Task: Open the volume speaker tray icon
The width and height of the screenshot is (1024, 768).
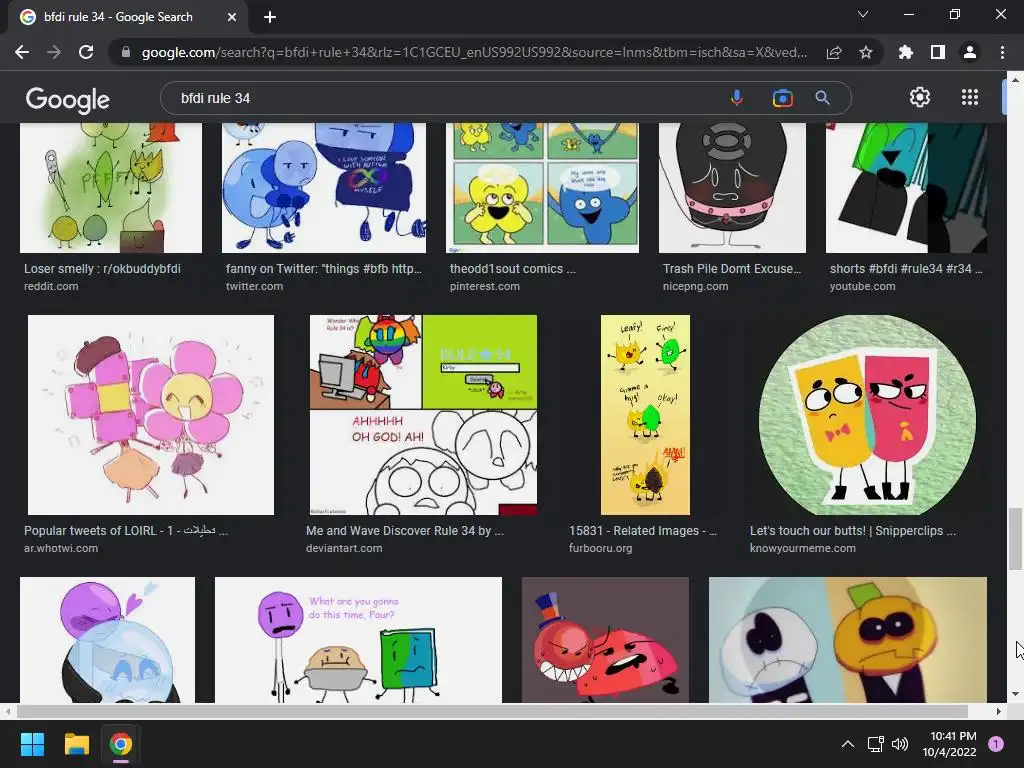Action: tap(900, 744)
